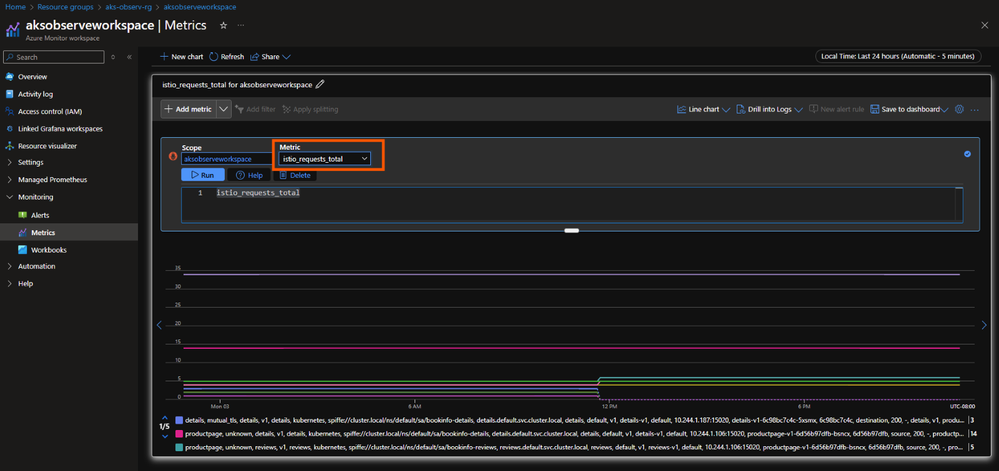Click the Azure Monitor workspace title icon
Image resolution: width=999 pixels, height=471 pixels.
[13, 29]
